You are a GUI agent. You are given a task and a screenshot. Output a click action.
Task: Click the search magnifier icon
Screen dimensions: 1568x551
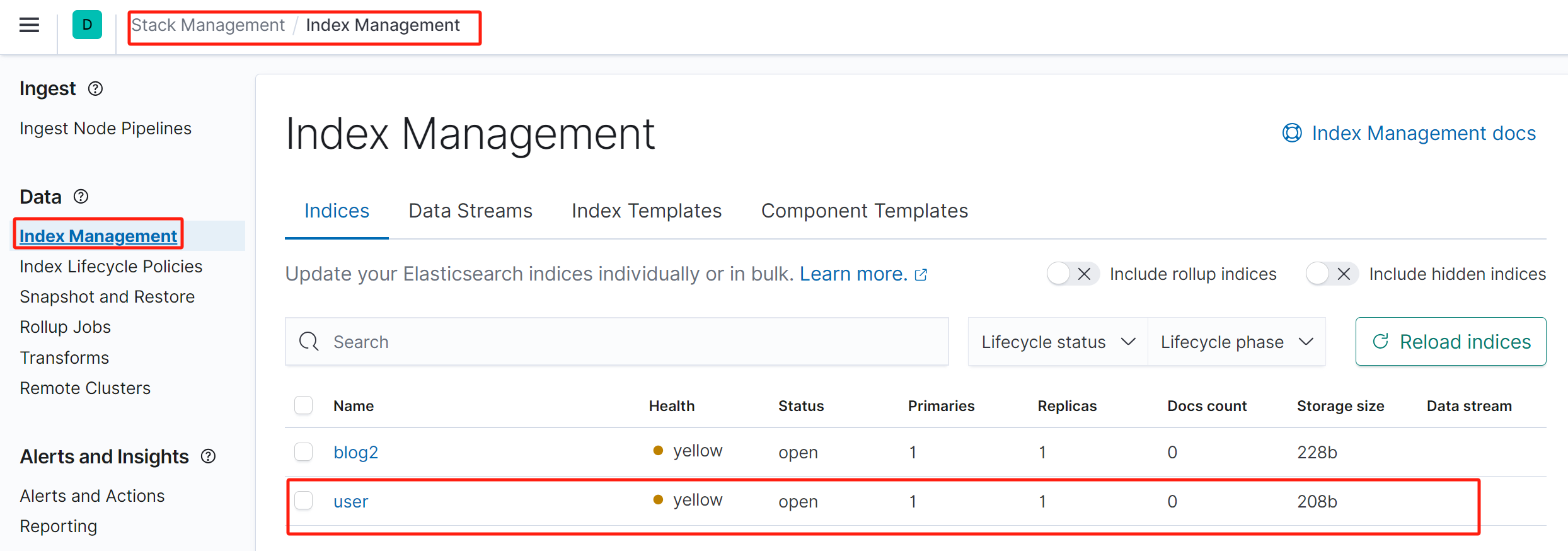[x=309, y=342]
